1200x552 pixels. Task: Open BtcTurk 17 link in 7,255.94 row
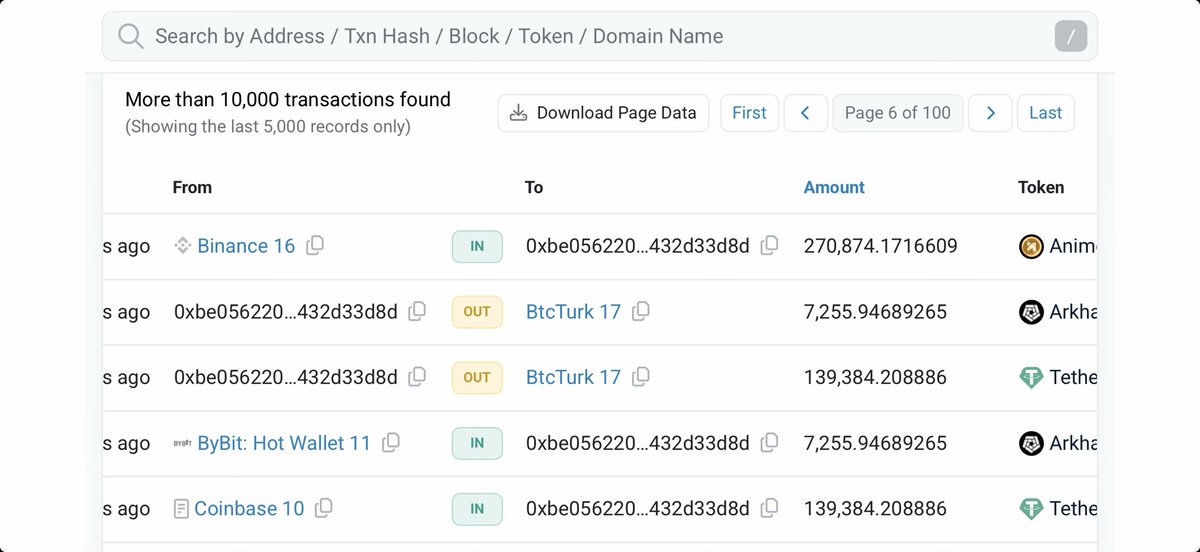coord(573,312)
